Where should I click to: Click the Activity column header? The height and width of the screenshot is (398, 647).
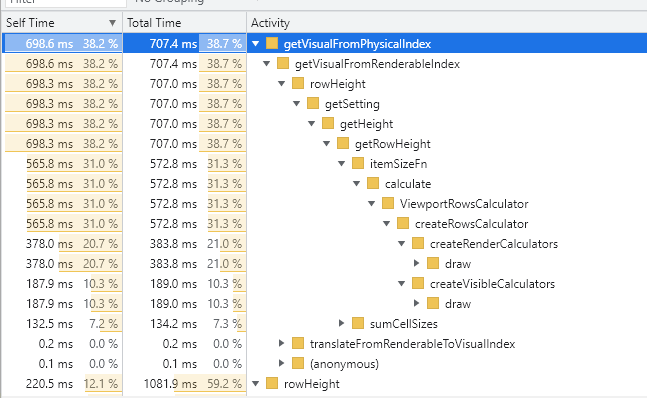[447, 23]
